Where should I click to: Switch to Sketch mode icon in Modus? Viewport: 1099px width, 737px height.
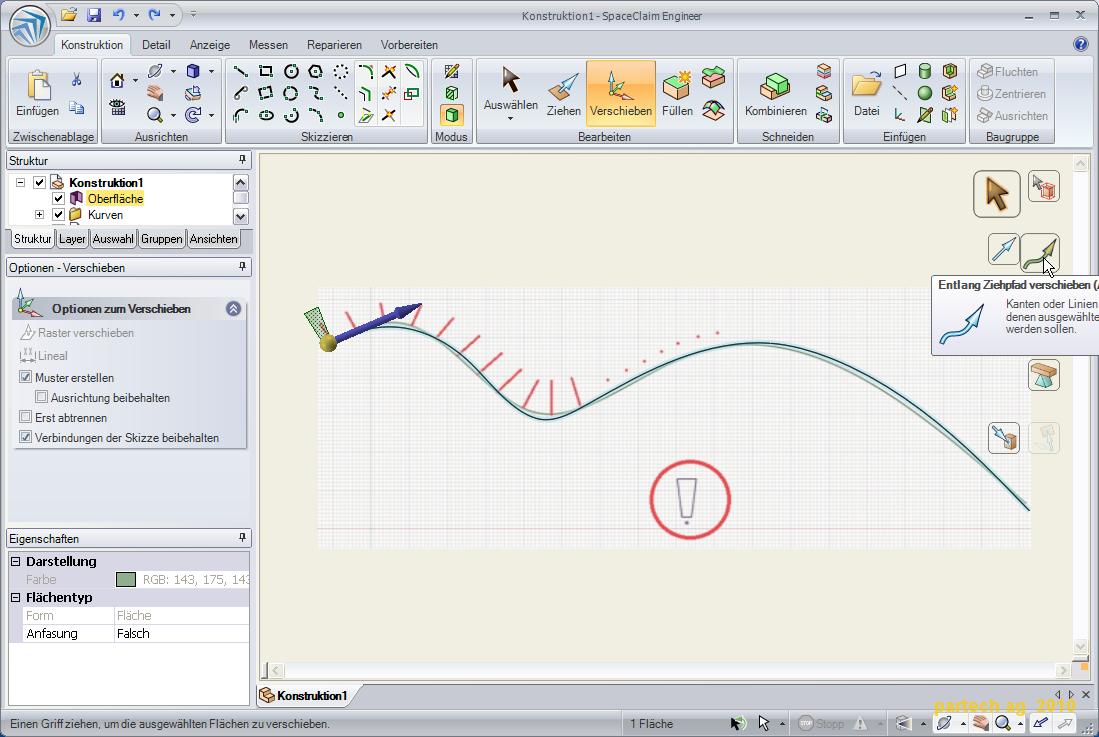451,71
